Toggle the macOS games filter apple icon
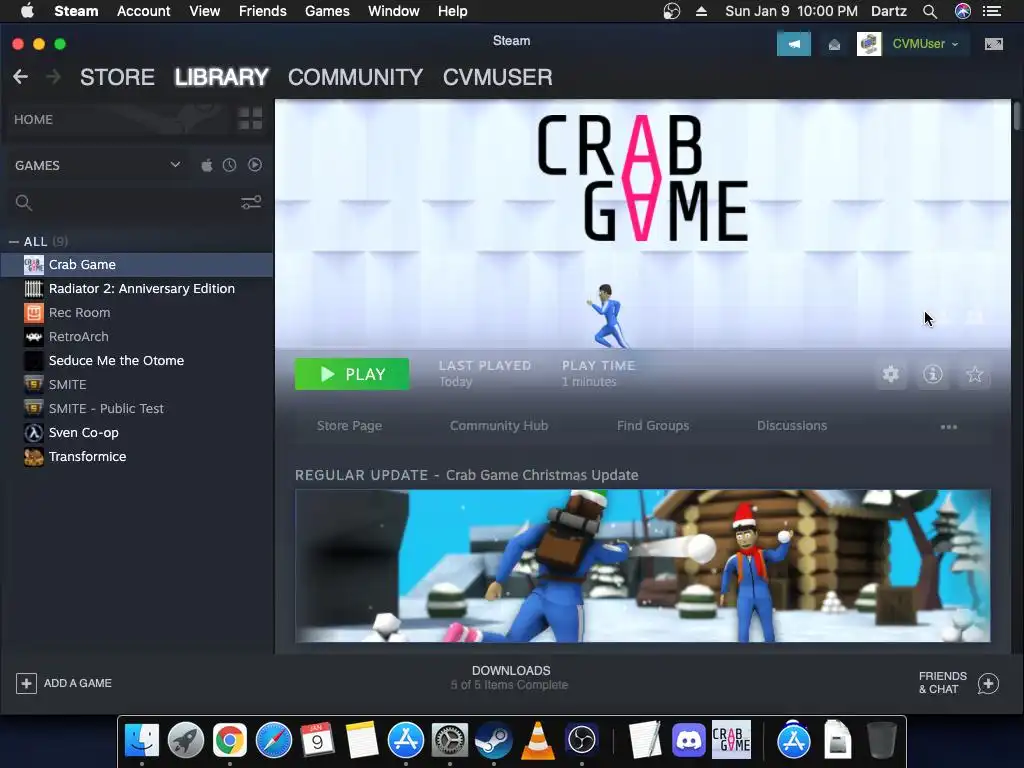Viewport: 1024px width, 768px height. point(206,165)
